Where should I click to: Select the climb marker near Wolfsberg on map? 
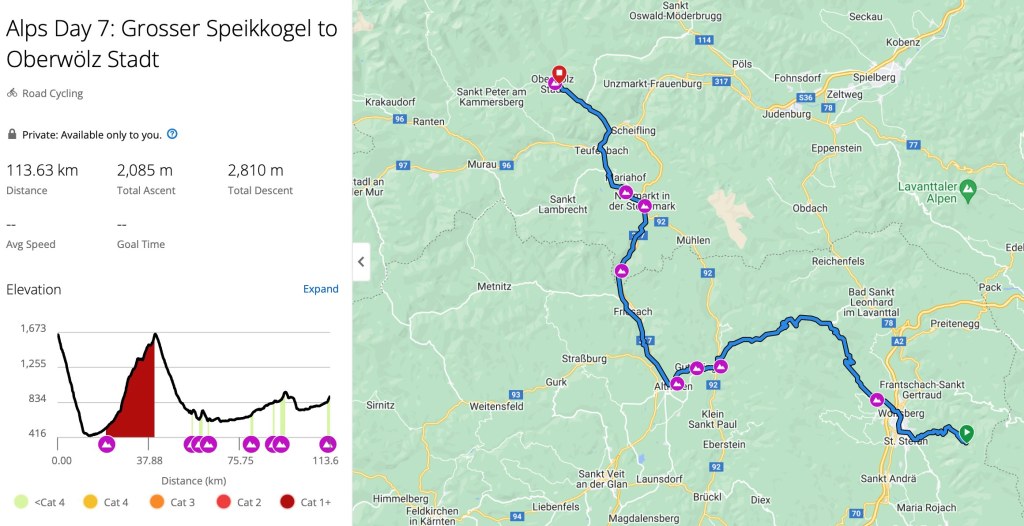tap(877, 400)
